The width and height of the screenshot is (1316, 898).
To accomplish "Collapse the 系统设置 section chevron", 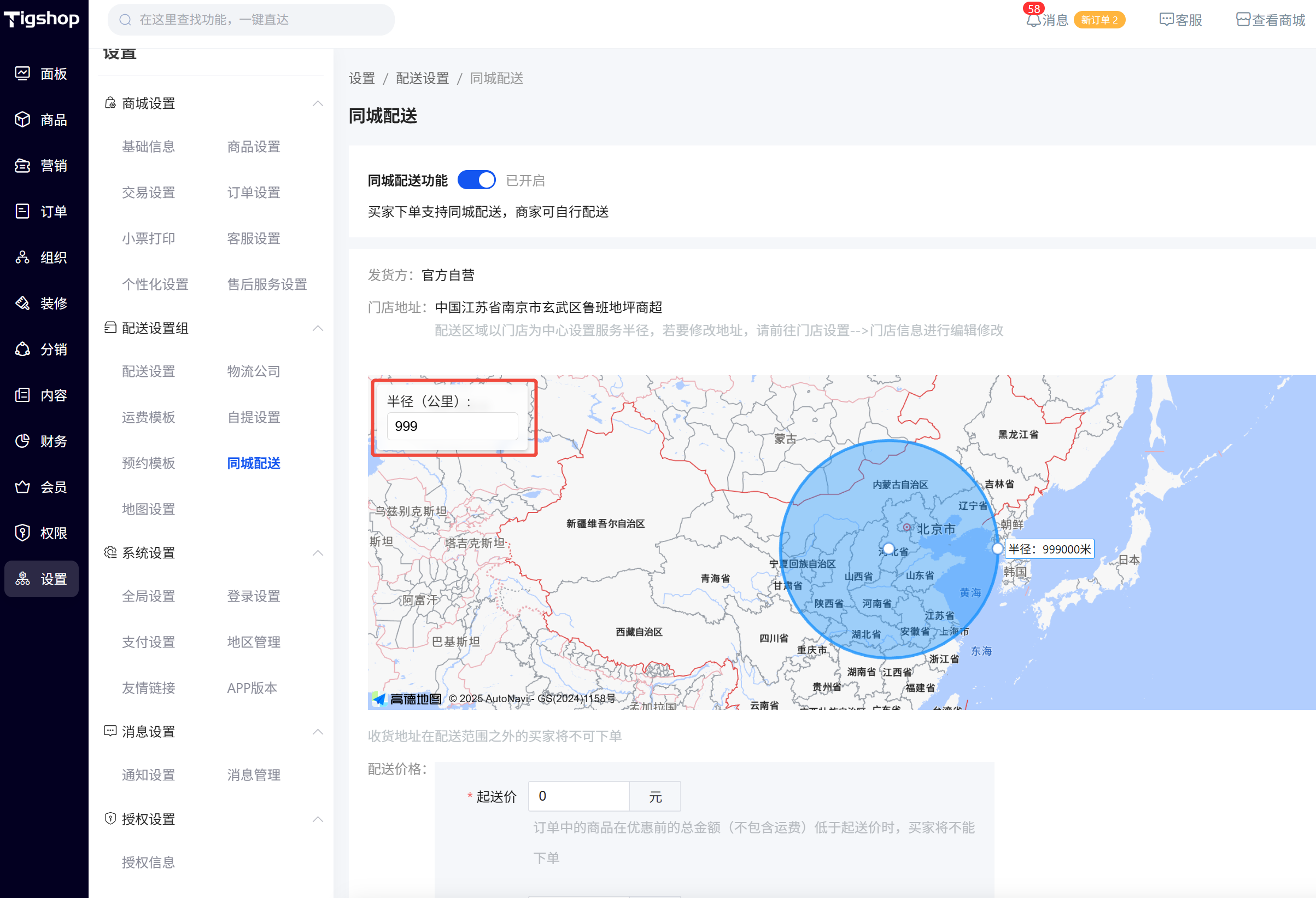I will pyautogui.click(x=318, y=552).
